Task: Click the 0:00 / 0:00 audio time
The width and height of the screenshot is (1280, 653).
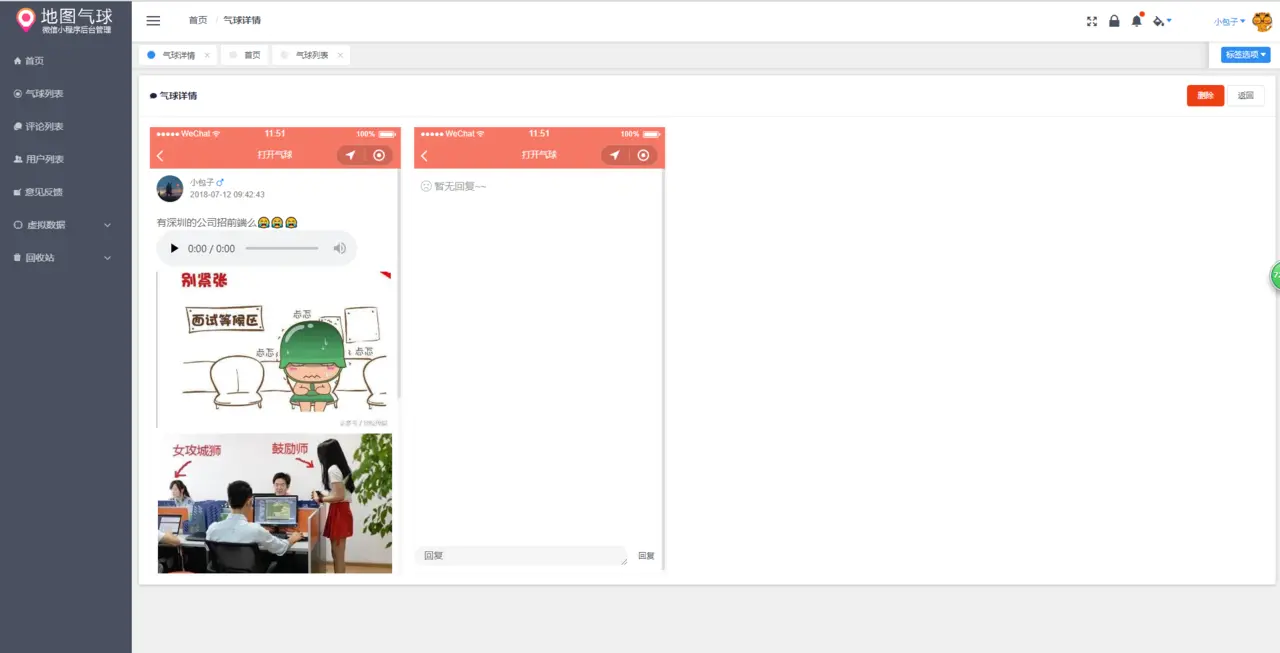Action: [212, 249]
